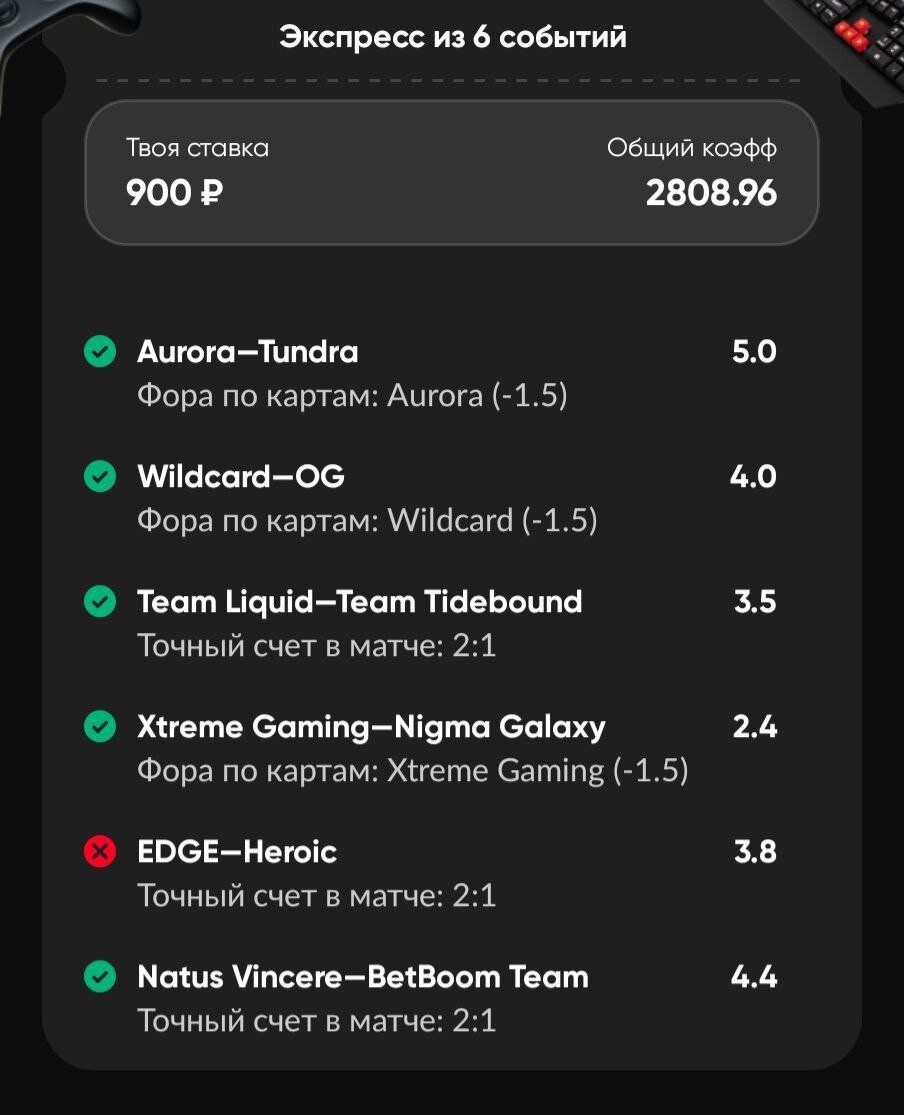Open the Natus Vincere—BetBoom Team match title

click(x=363, y=977)
